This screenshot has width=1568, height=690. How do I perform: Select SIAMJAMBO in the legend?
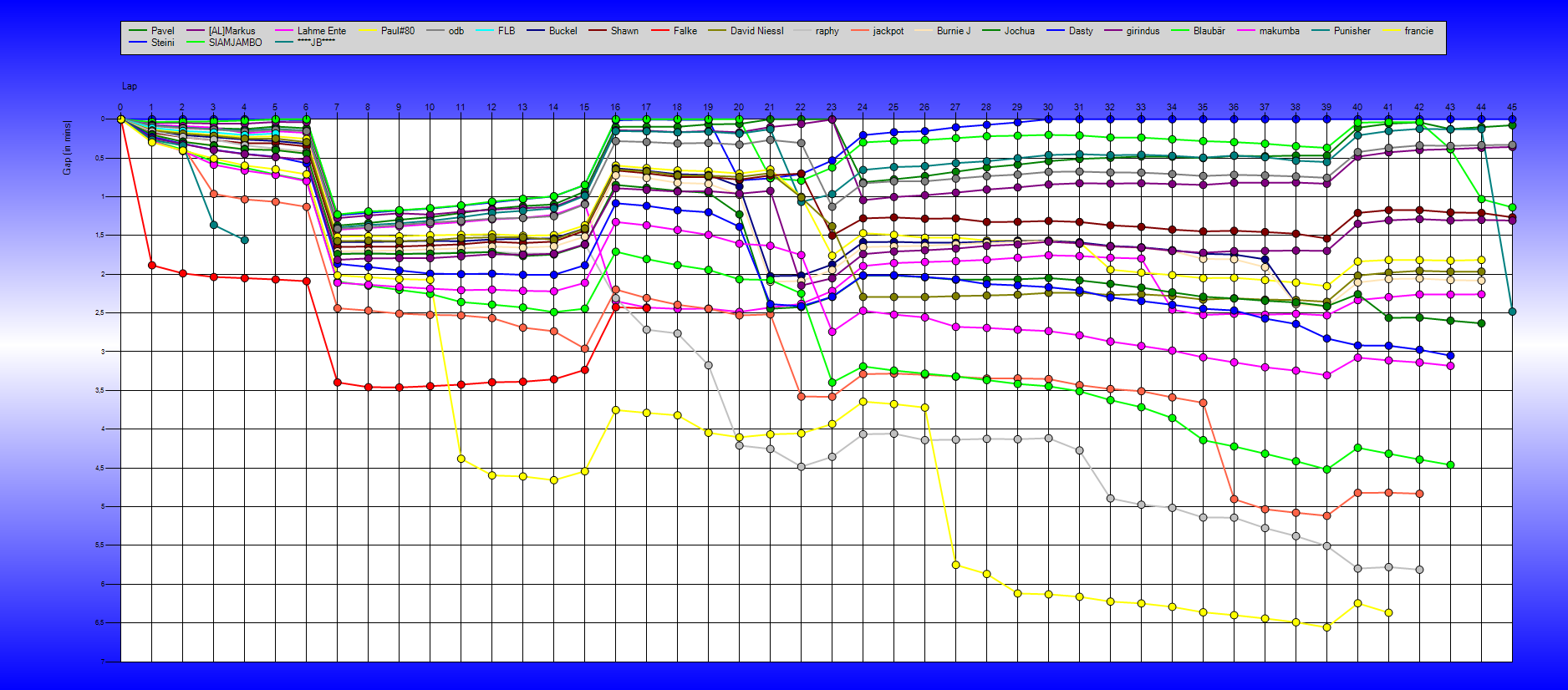point(236,43)
